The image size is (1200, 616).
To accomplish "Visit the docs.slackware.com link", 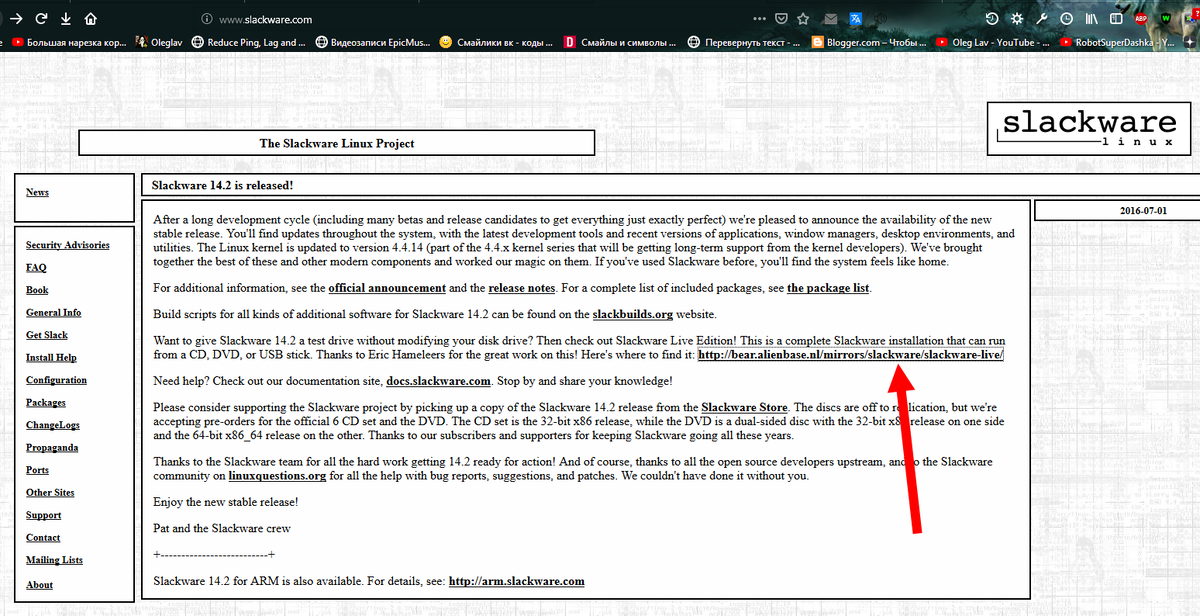I will click(438, 381).
